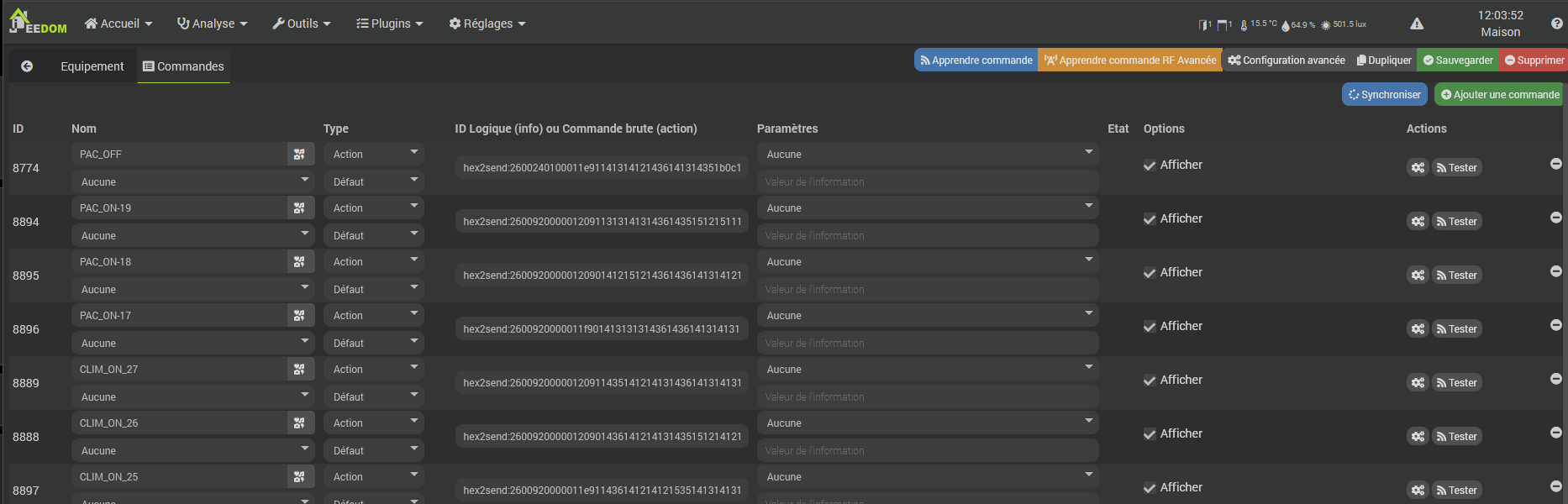This screenshot has width=1568, height=504.
Task: Open icon picker for CLIM_ON_27 command
Action: (x=299, y=370)
